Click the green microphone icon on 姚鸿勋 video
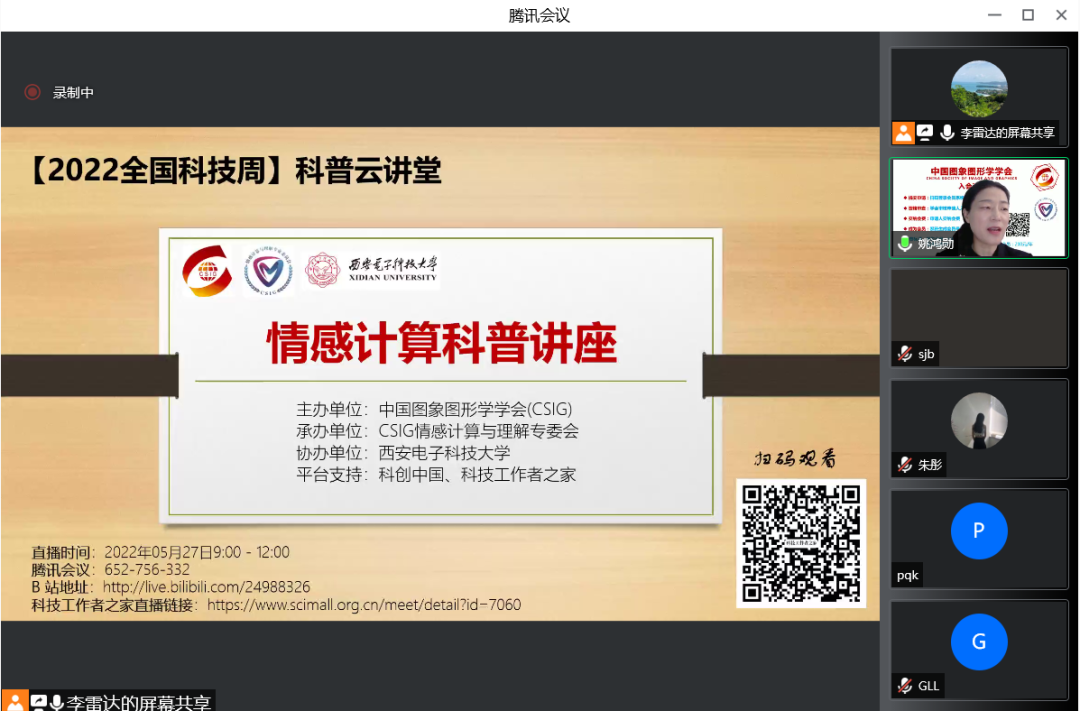Viewport: 1080px width, 711px height. click(905, 243)
